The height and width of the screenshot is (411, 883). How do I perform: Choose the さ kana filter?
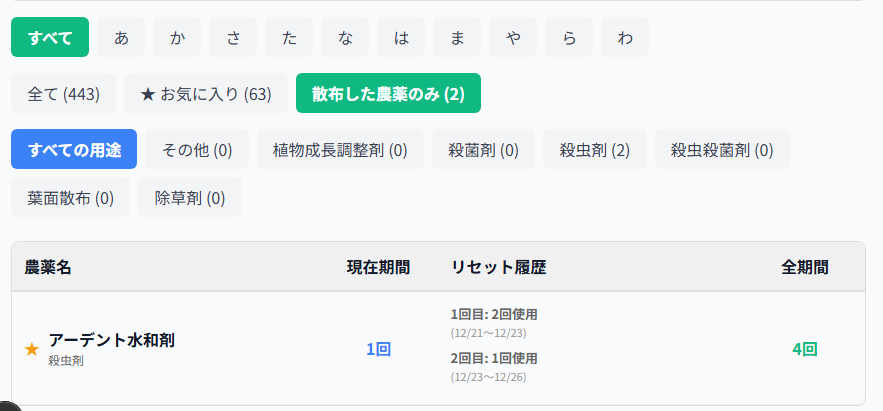(x=234, y=38)
